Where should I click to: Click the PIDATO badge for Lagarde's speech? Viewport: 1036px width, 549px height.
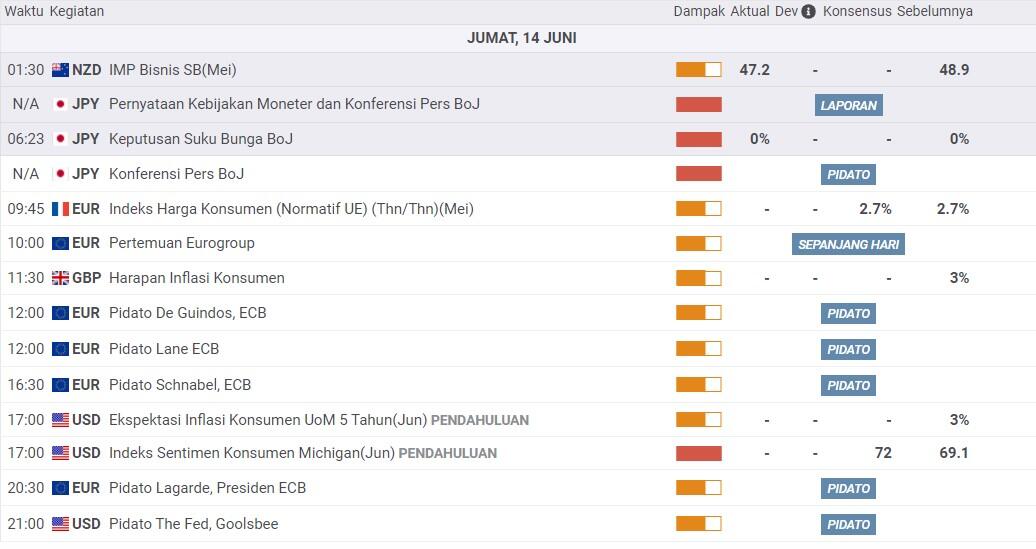click(848, 488)
